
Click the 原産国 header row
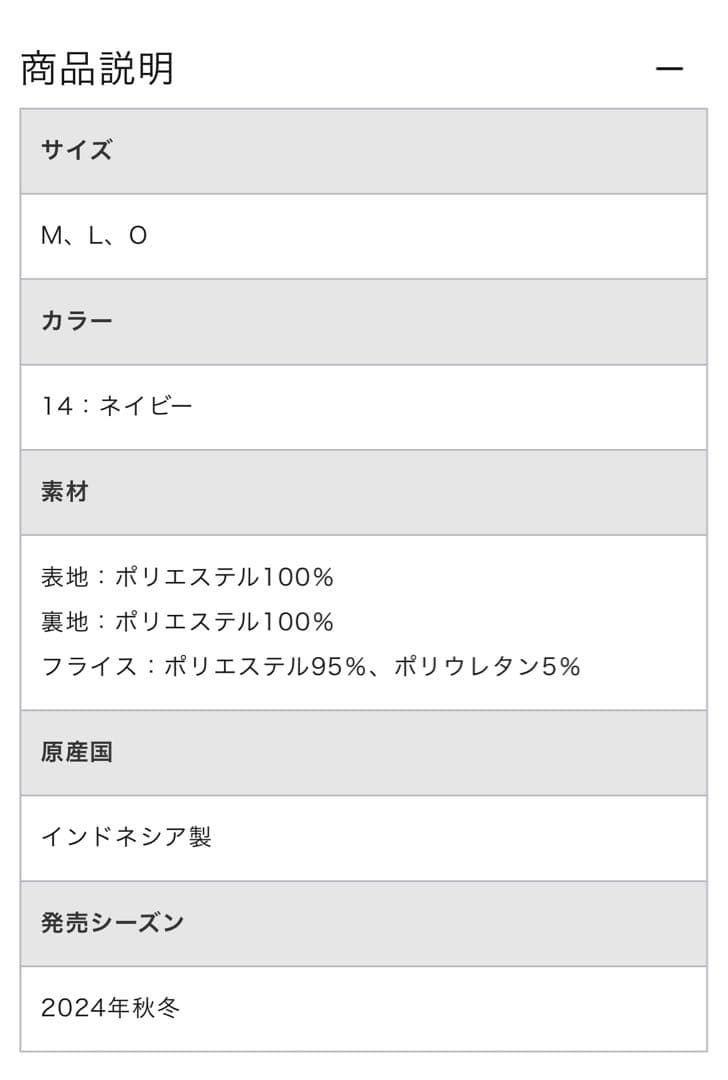pyautogui.click(x=364, y=753)
